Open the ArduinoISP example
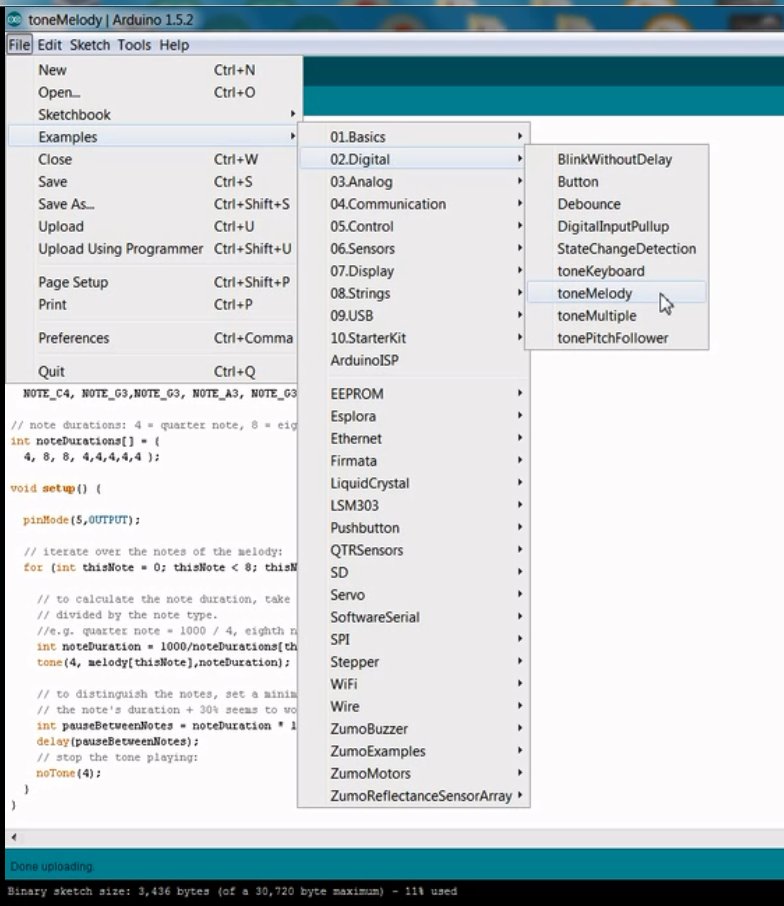 point(414,361)
